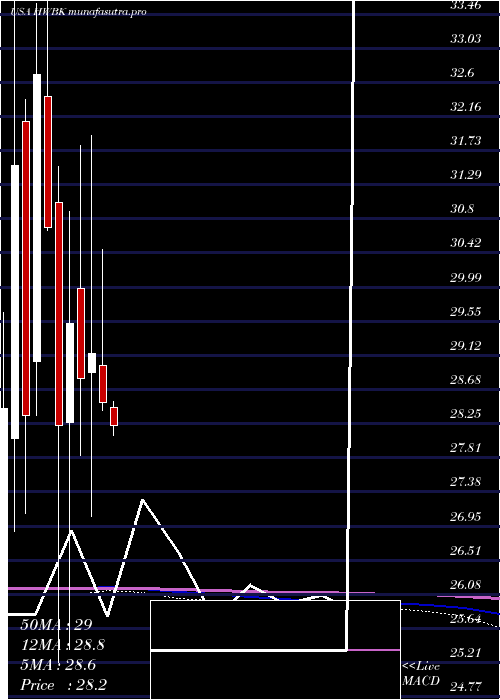Viewport: 500px width, 700px height.
Task: Click the '5MA : 28.6' indicator text
Action: click(58, 665)
